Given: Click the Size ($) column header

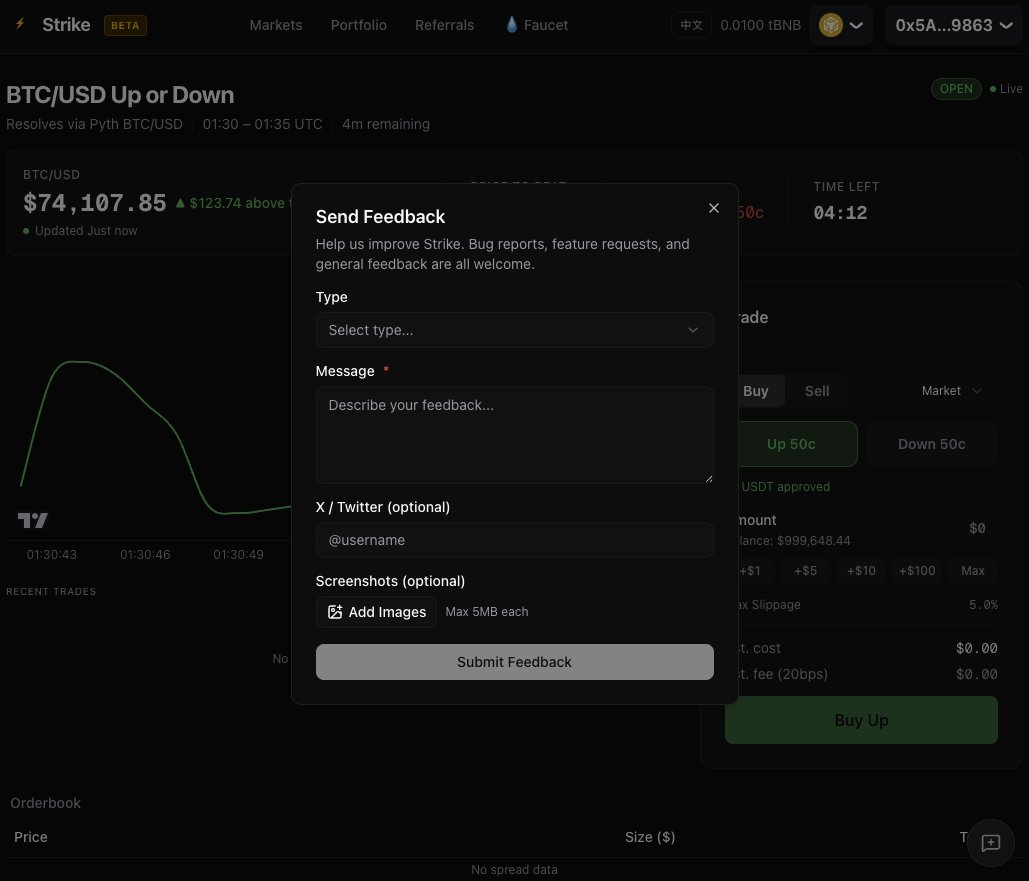Looking at the screenshot, I should tap(650, 837).
